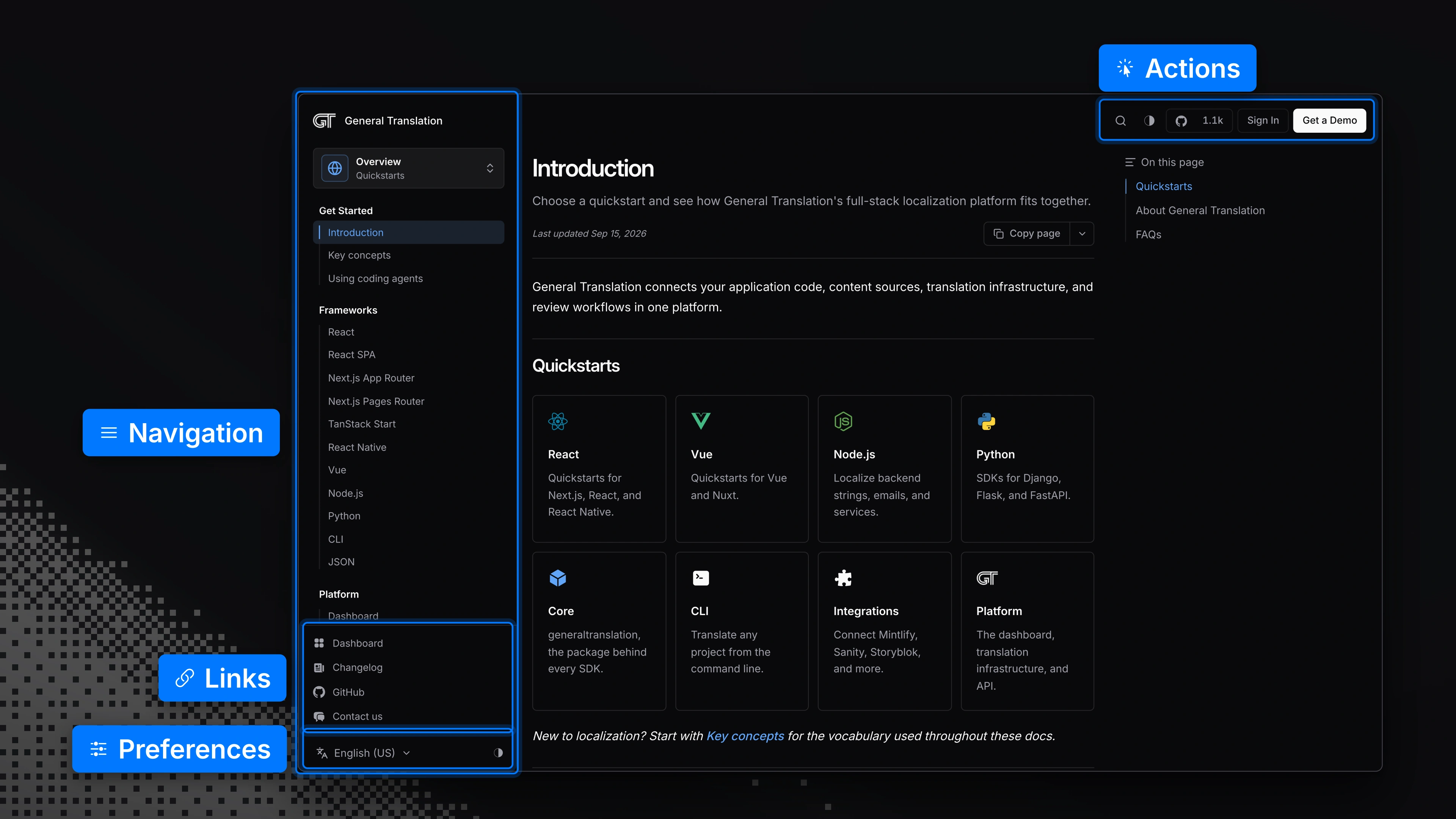Viewport: 1456px width, 819px height.
Task: Click the Platform GT icon on card
Action: [987, 578]
